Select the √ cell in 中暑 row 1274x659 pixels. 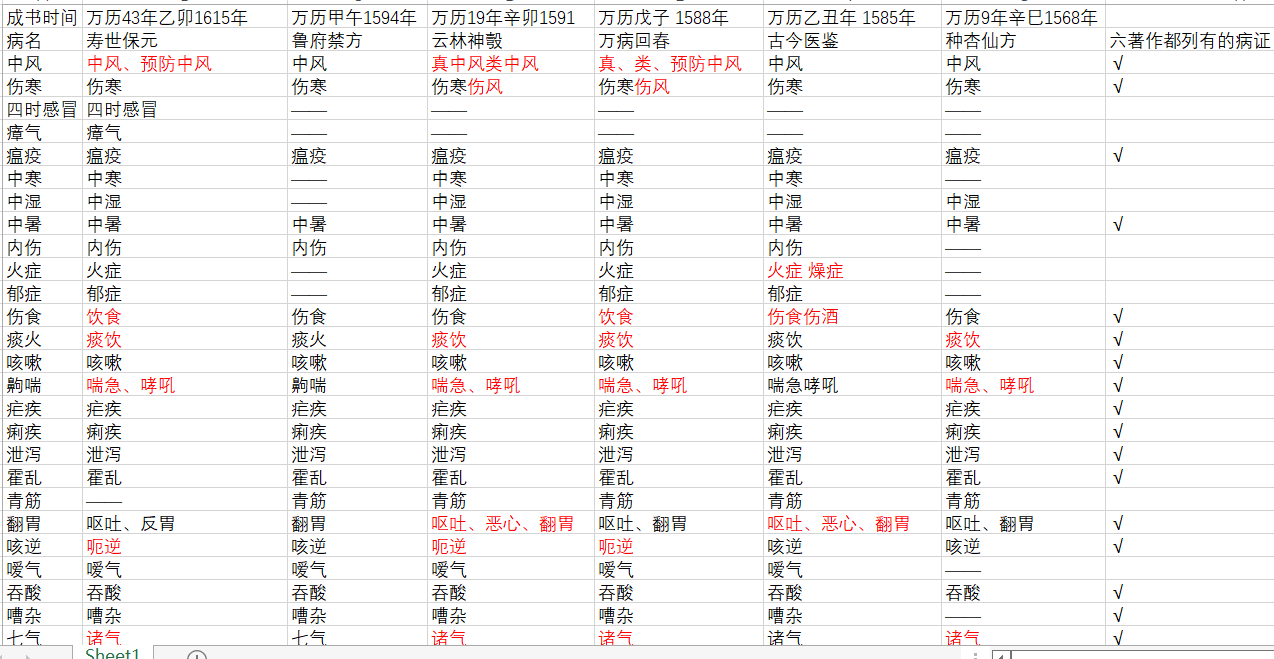tap(1189, 224)
